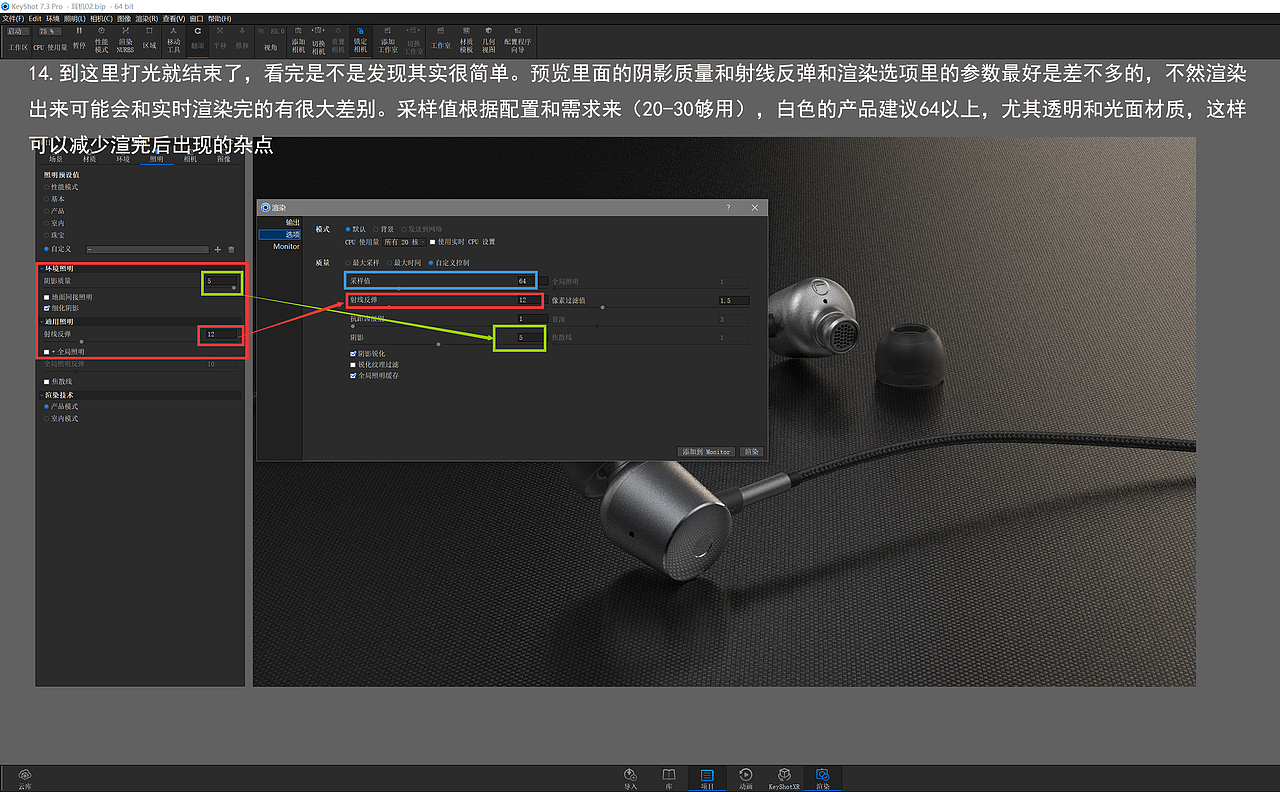Toggle lock camera (锁定相机)

pos(360,40)
